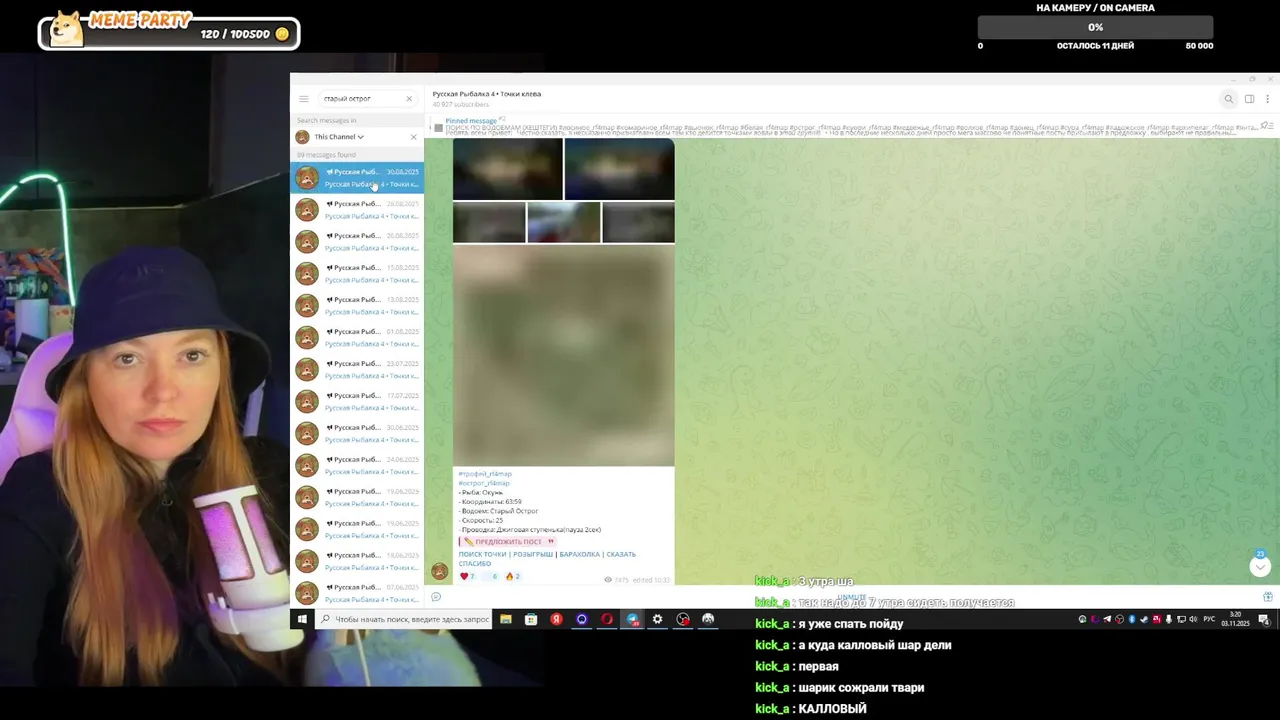Select search result dated 28.08.2025
1280x720 pixels.
357,210
